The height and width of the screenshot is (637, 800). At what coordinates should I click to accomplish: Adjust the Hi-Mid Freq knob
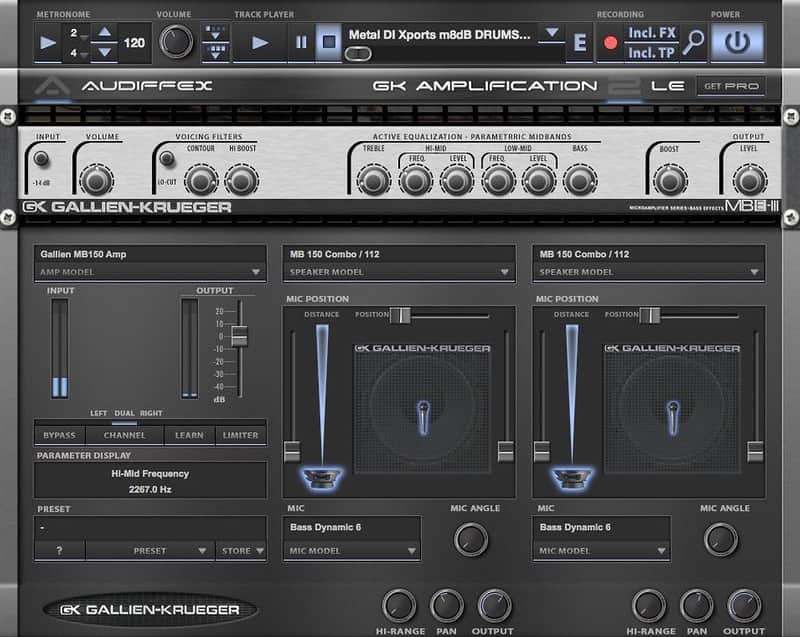pyautogui.click(x=415, y=181)
